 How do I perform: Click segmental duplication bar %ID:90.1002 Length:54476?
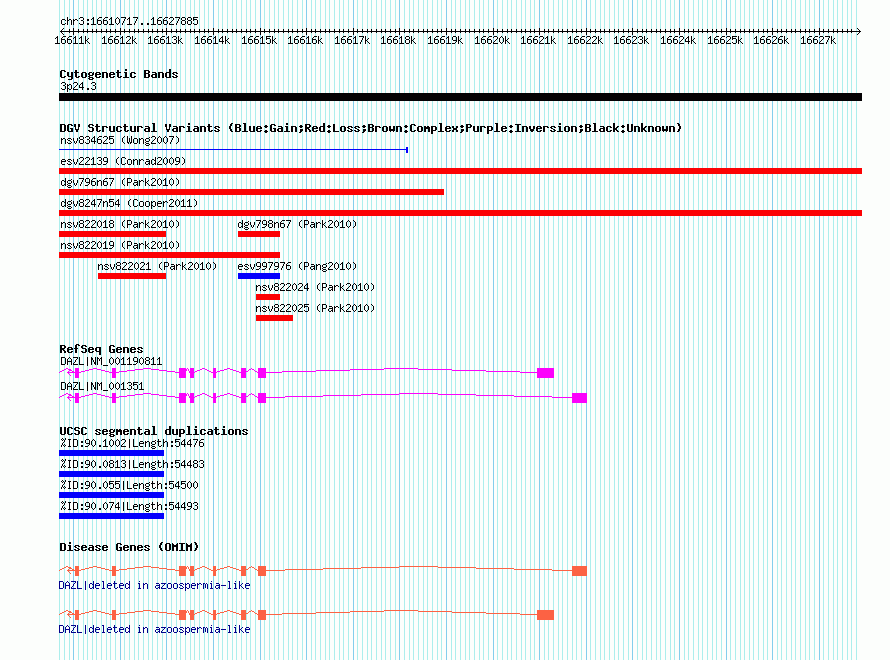point(111,453)
